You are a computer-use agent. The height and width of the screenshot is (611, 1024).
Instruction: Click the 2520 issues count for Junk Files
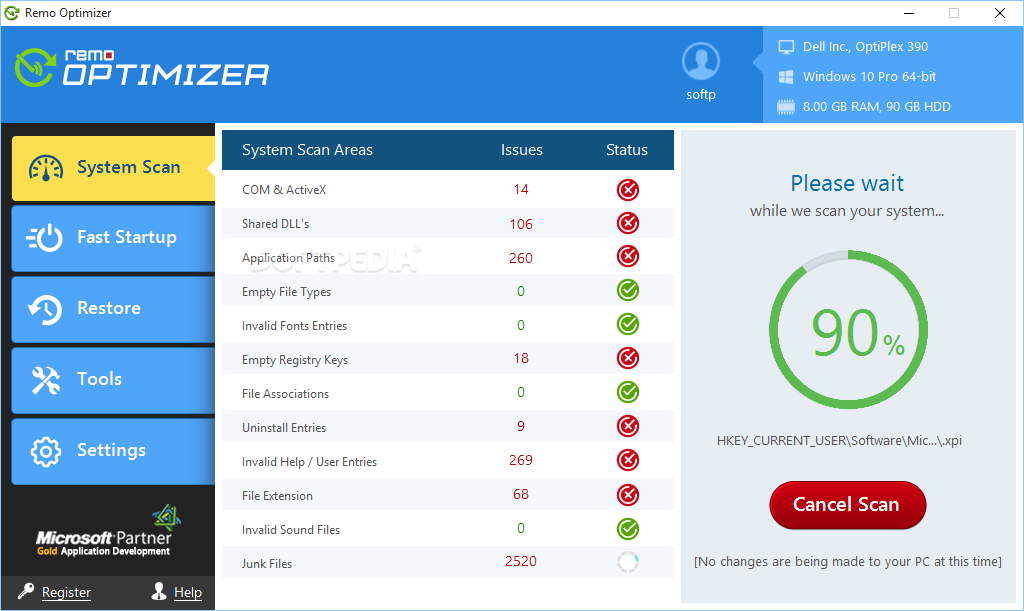click(520, 561)
